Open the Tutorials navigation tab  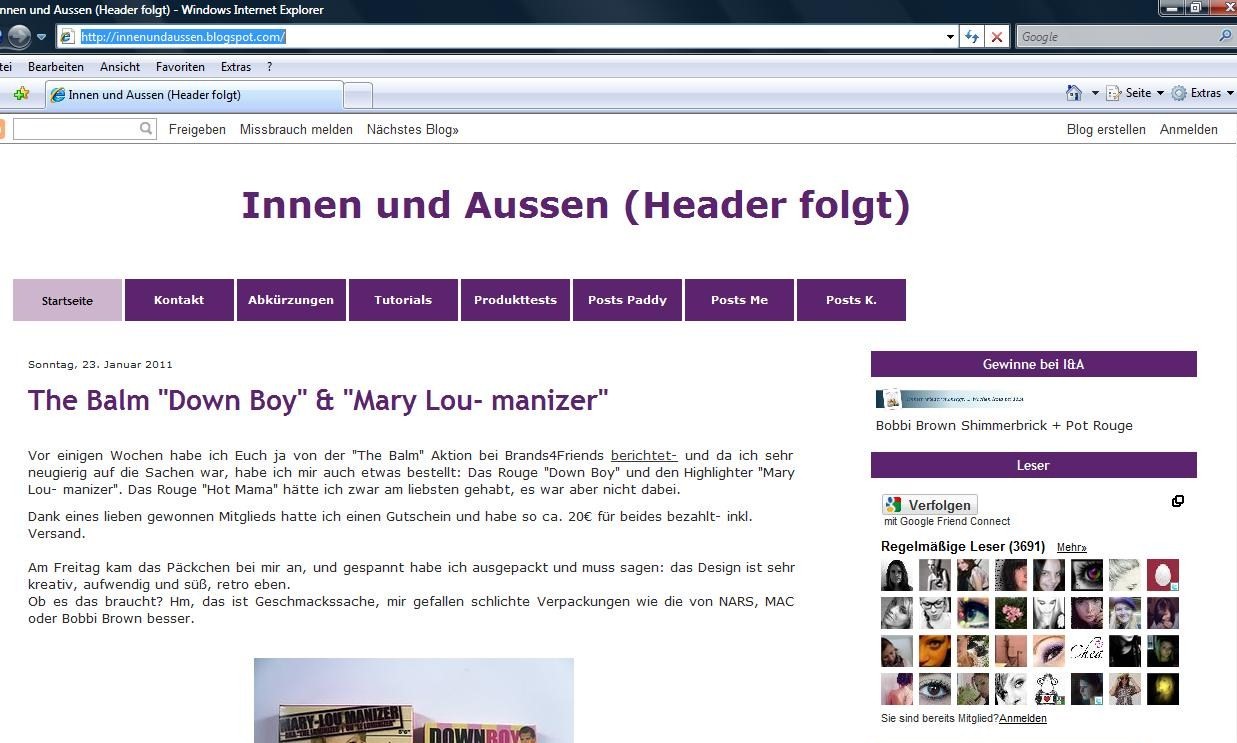[403, 300]
